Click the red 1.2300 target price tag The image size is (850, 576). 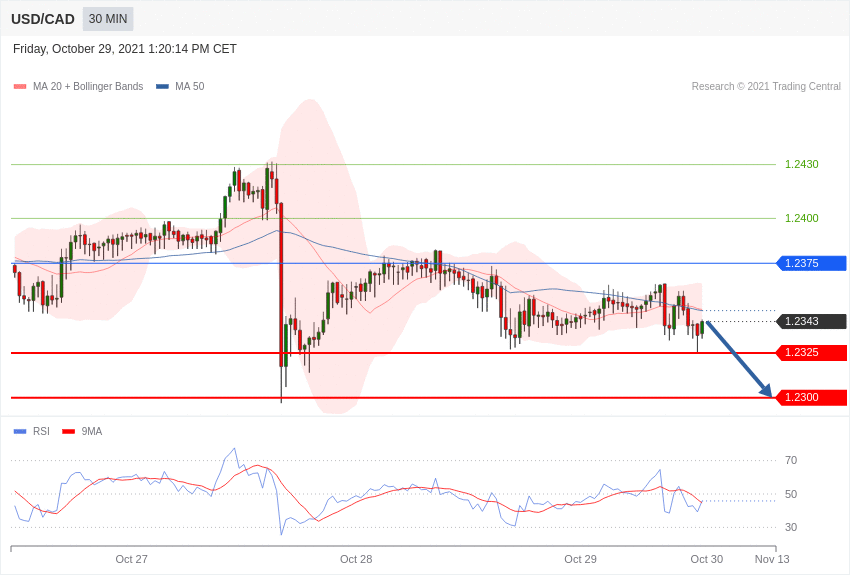click(811, 398)
